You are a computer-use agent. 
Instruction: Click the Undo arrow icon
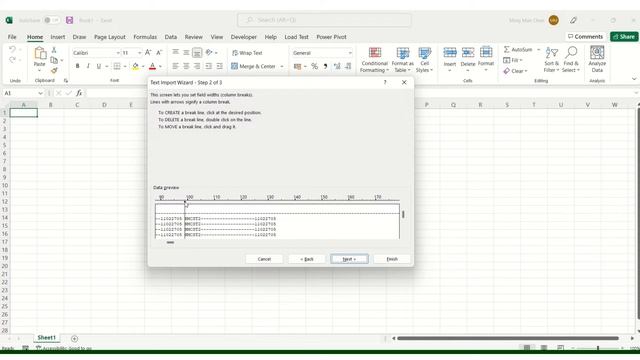(x=12, y=49)
